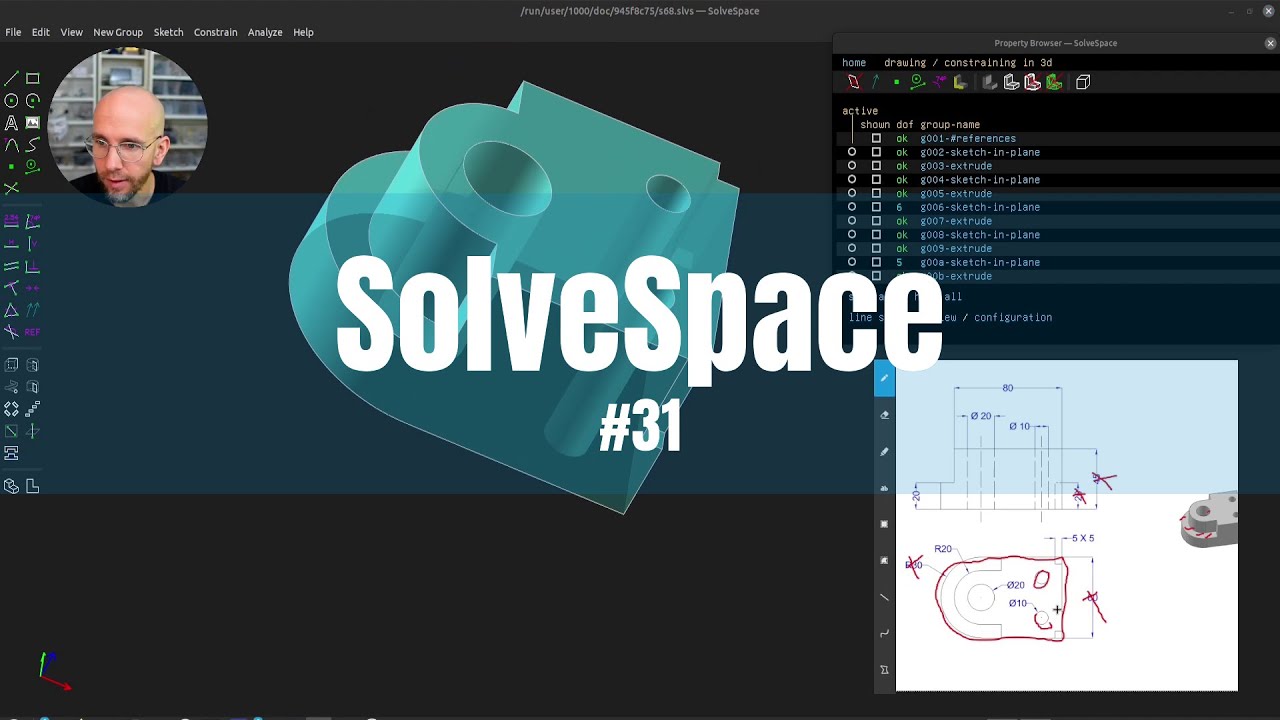Screen dimensions: 1280x720
Task: Select the rectangle sketch tool
Action: click(33, 79)
